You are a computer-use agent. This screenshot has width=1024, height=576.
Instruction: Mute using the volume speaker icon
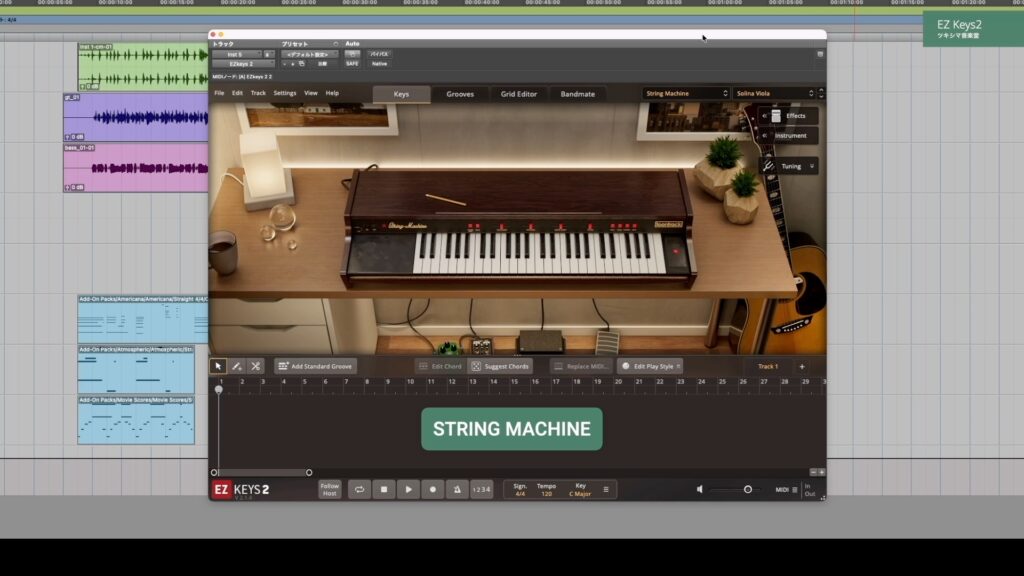[700, 490]
